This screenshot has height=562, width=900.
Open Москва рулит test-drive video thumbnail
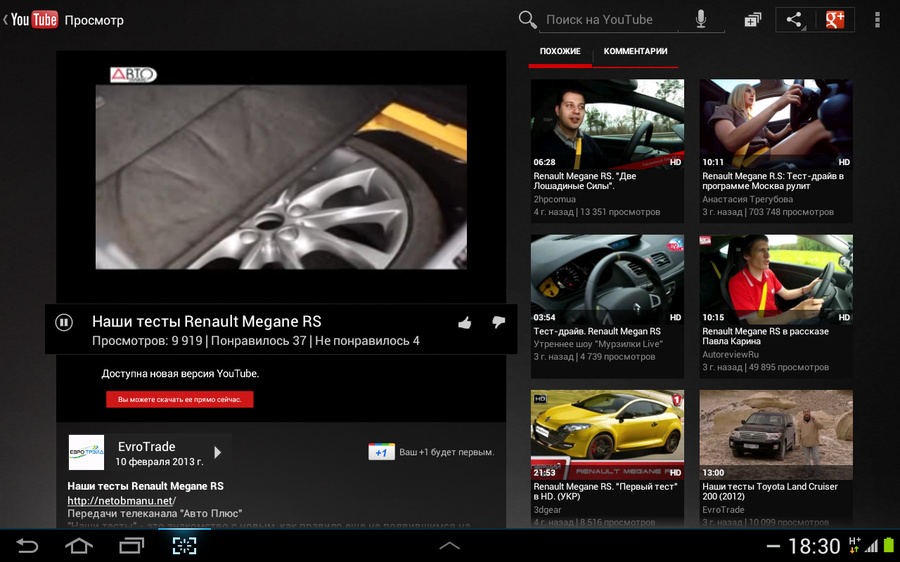pos(776,124)
